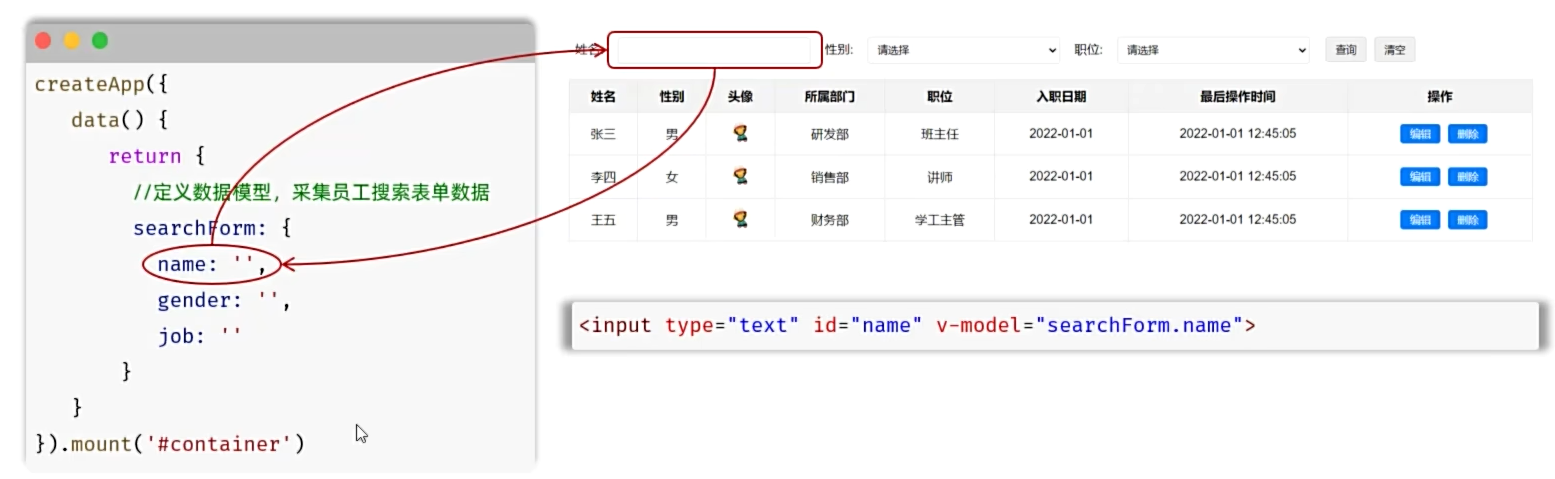1555x479 pixels.
Task: Click the green dot on the code window
Action: (100, 41)
